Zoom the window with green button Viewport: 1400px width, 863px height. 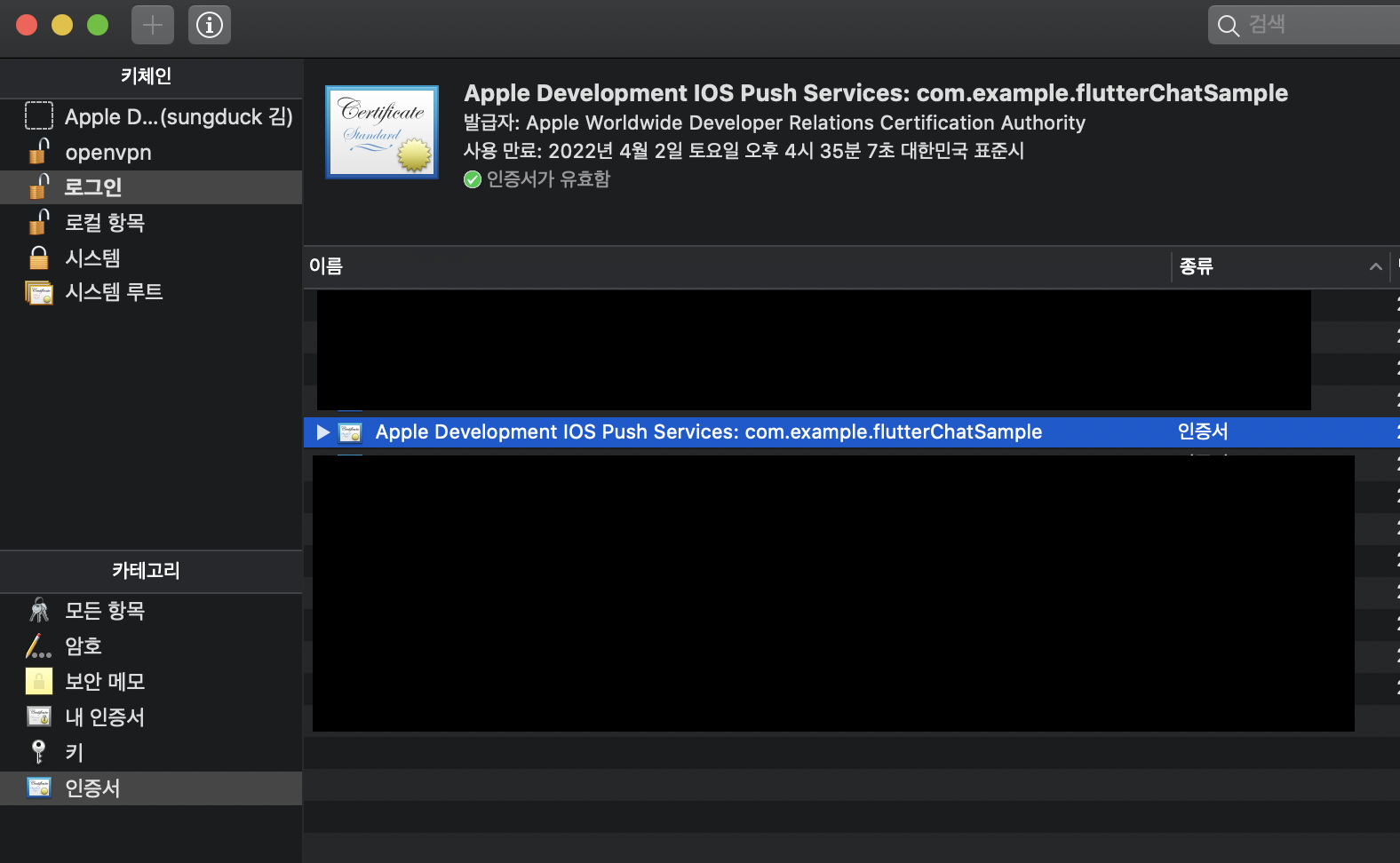tap(98, 25)
